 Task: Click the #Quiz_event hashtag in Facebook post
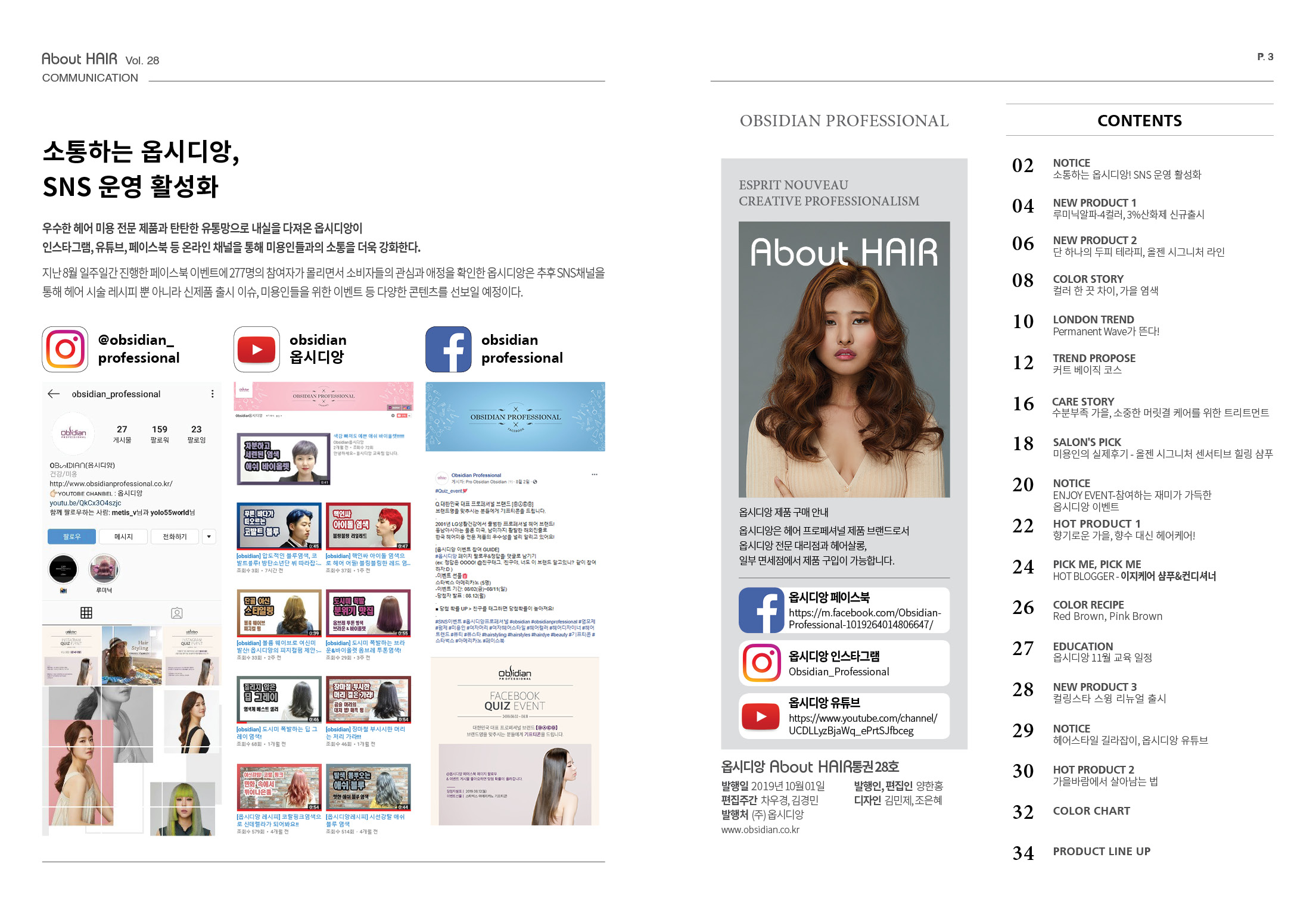click(x=450, y=491)
